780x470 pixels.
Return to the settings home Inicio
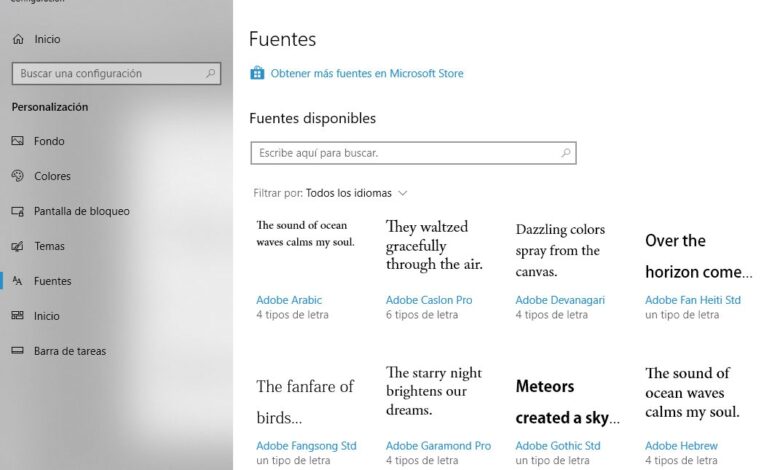[x=47, y=39]
